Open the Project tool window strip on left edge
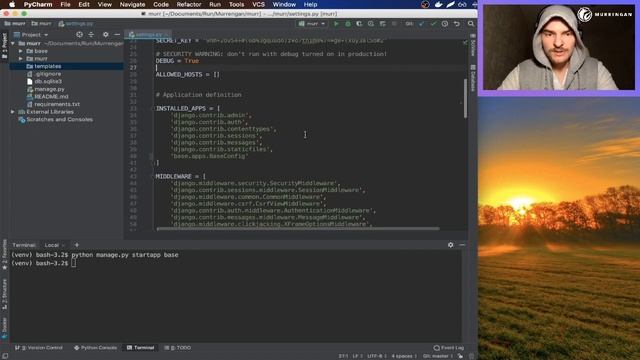The width and height of the screenshot is (640, 360). 4,46
